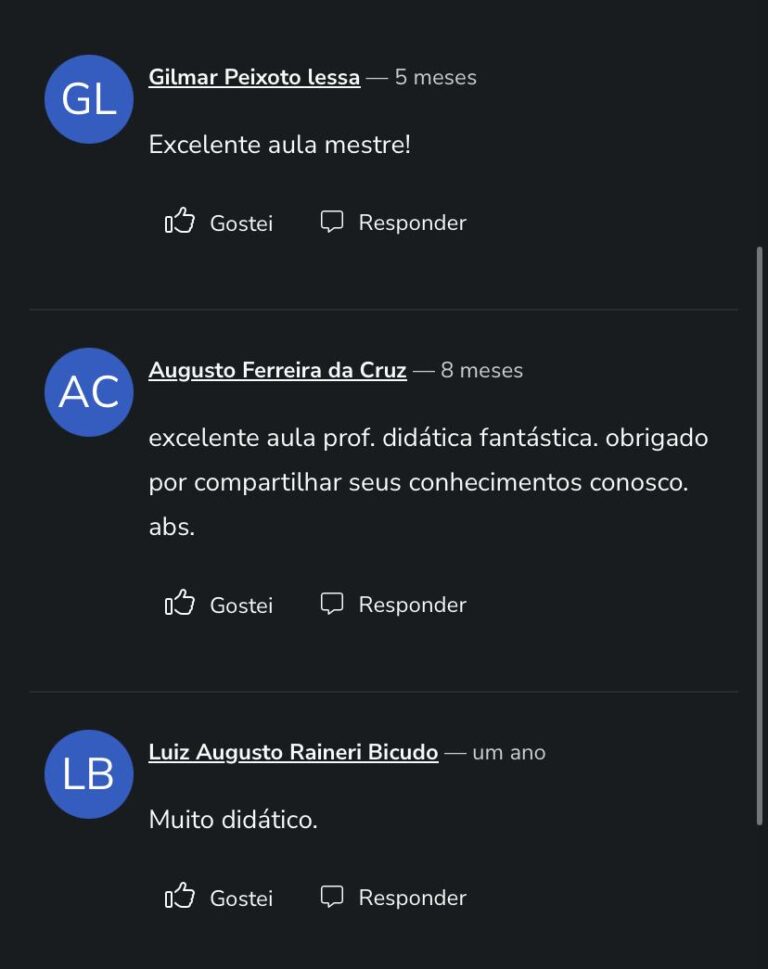Click the "8 meses" timestamp
Image resolution: width=768 pixels, height=969 pixels.
click(x=482, y=370)
